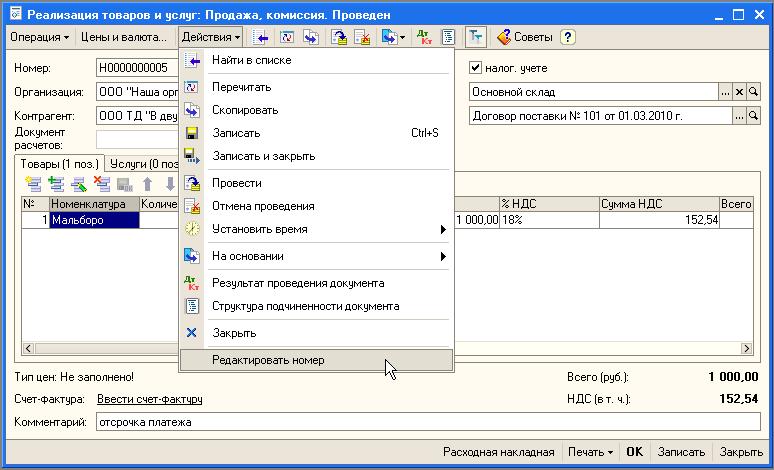Click the Комментарий input field

tap(428, 423)
